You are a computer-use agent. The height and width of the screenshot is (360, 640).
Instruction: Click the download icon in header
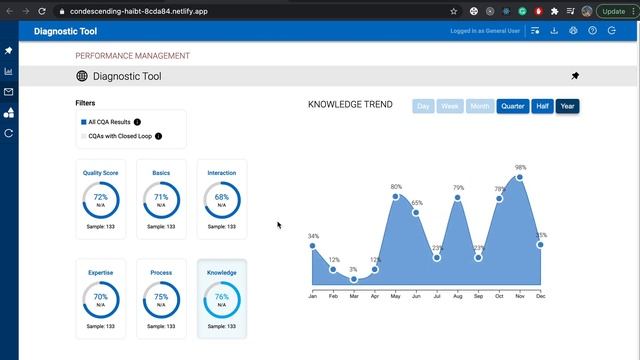(x=554, y=31)
